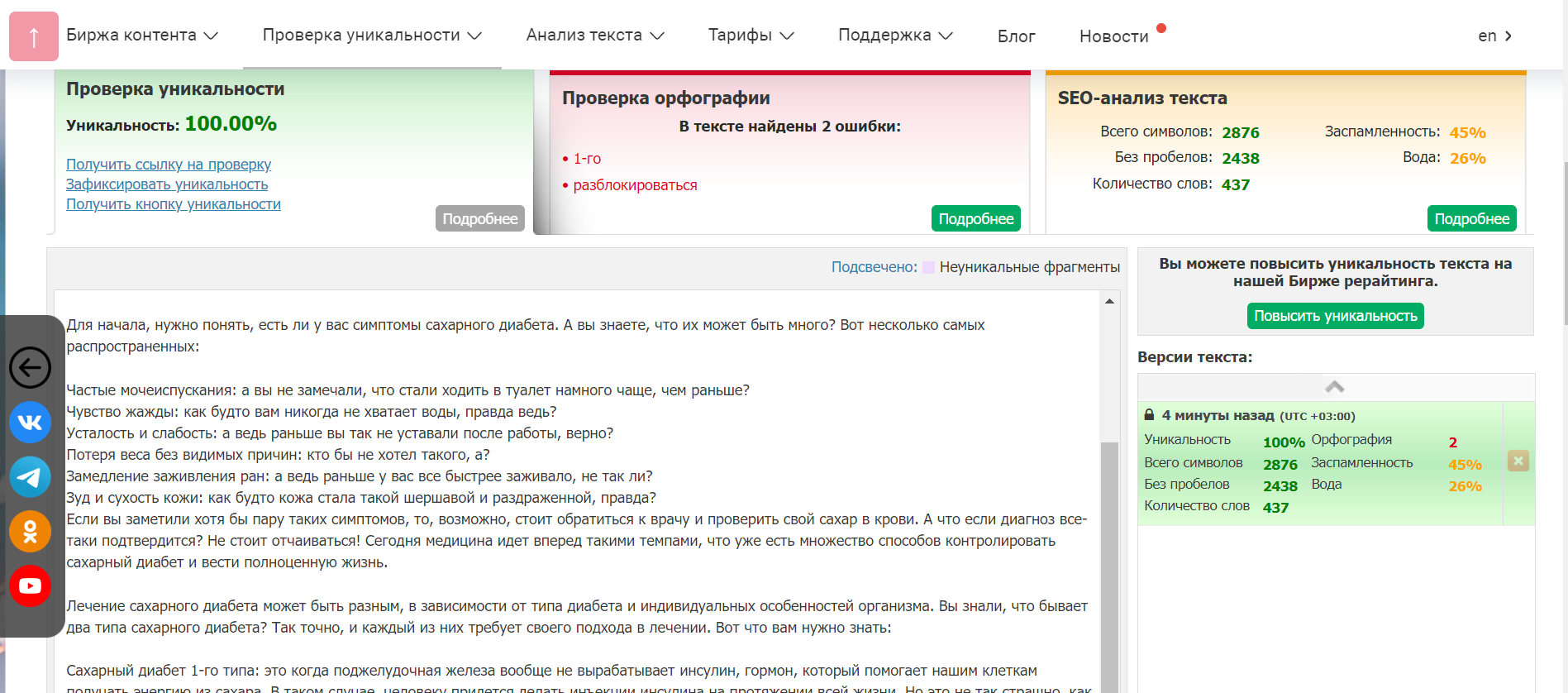Viewport: 1568px width, 693px height.
Task: Delete text version with X icon
Action: [x=1518, y=461]
